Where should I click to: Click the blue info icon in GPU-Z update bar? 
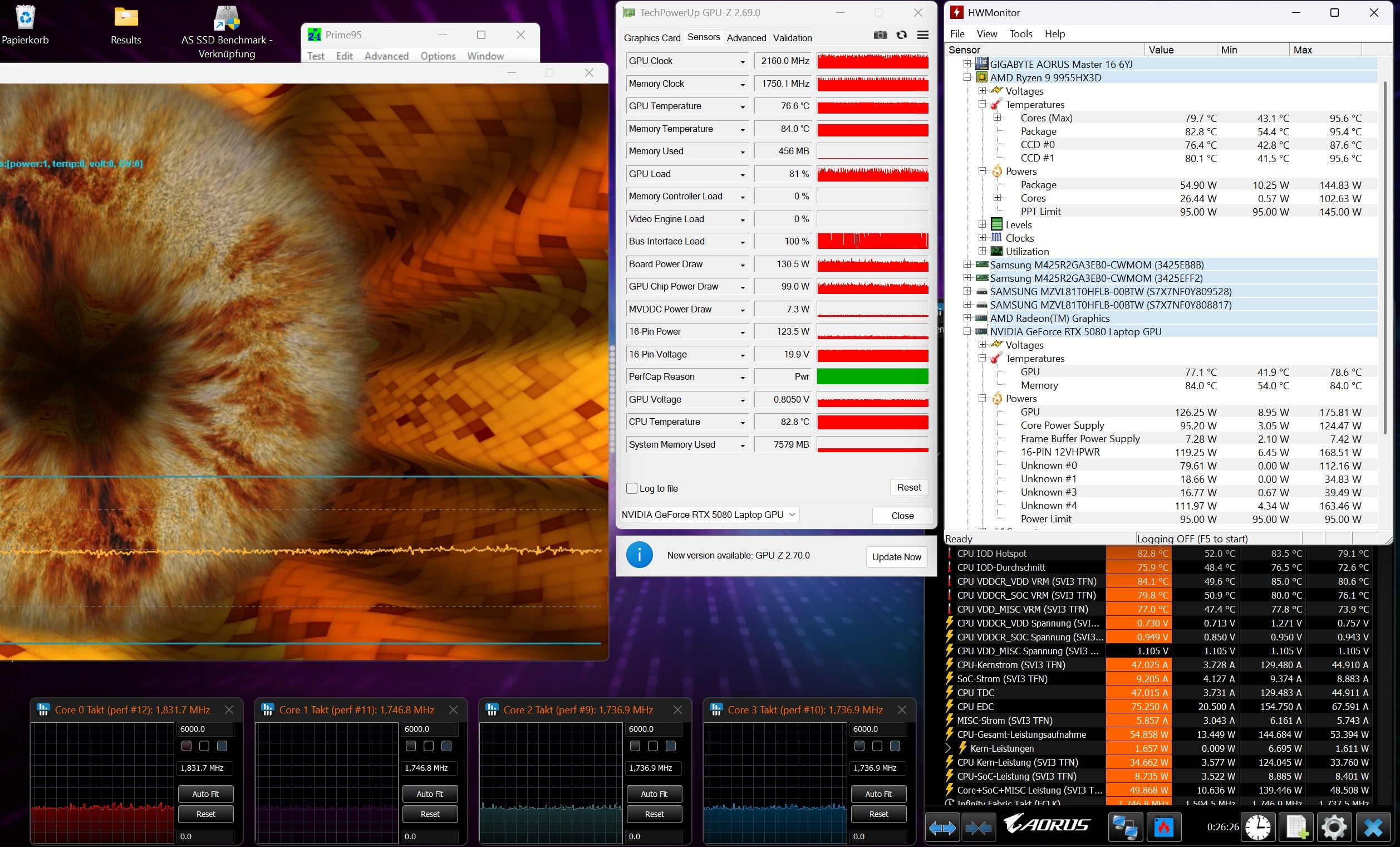(x=639, y=555)
